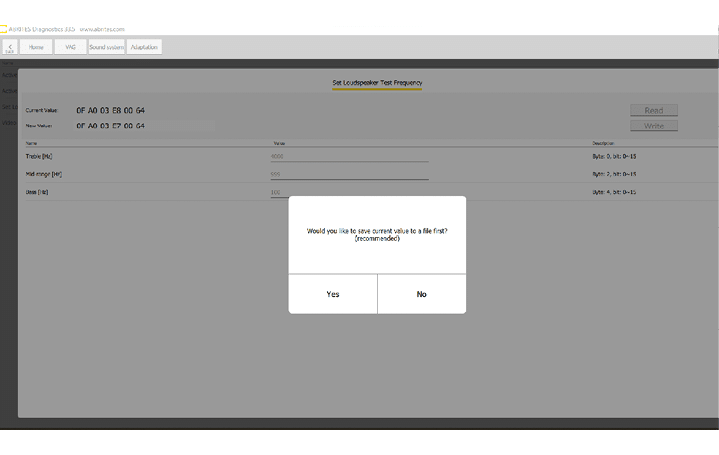
Task: Click the Bass [Hz] value field
Action: pyautogui.click(x=348, y=192)
